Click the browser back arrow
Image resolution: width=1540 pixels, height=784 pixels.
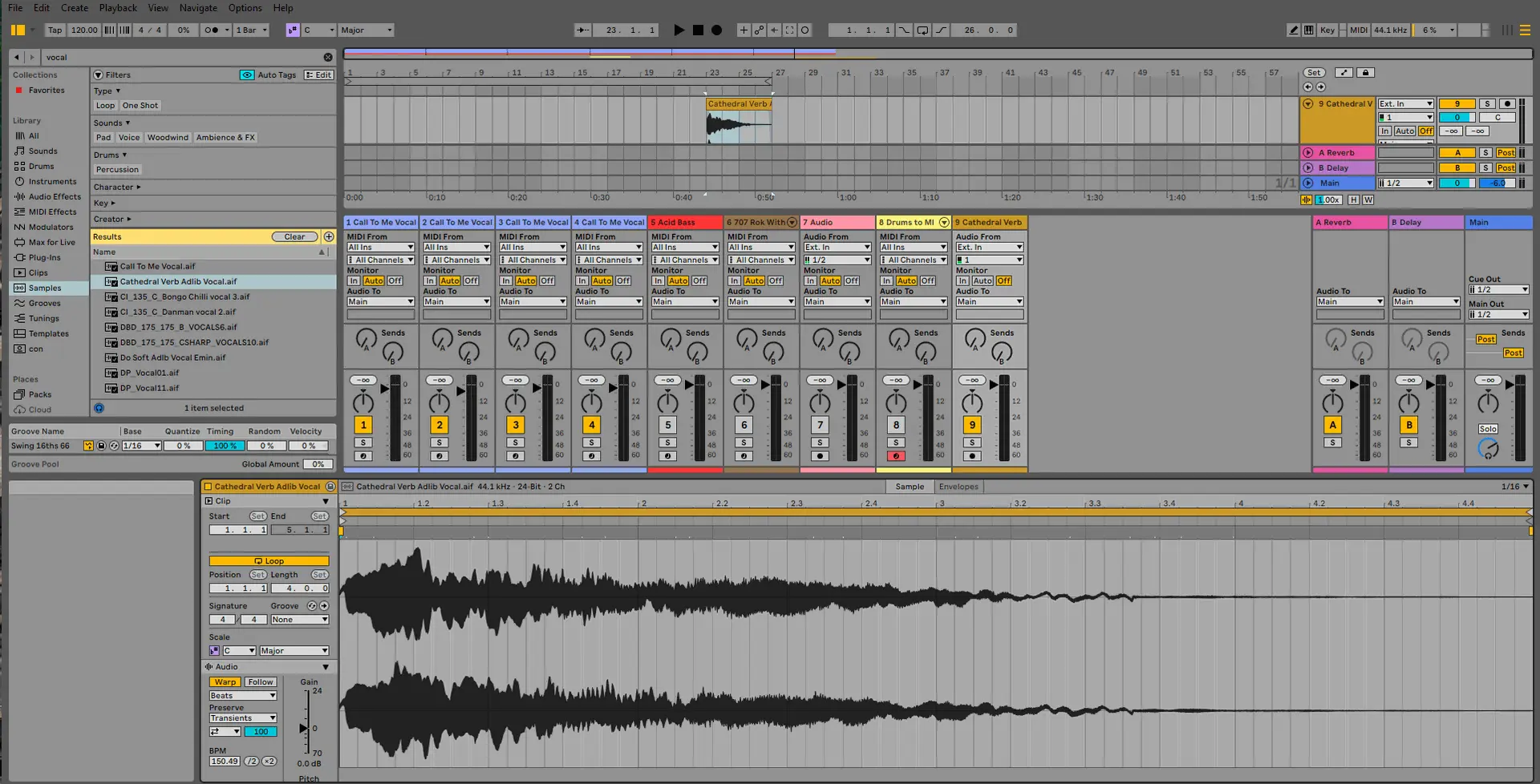17,57
